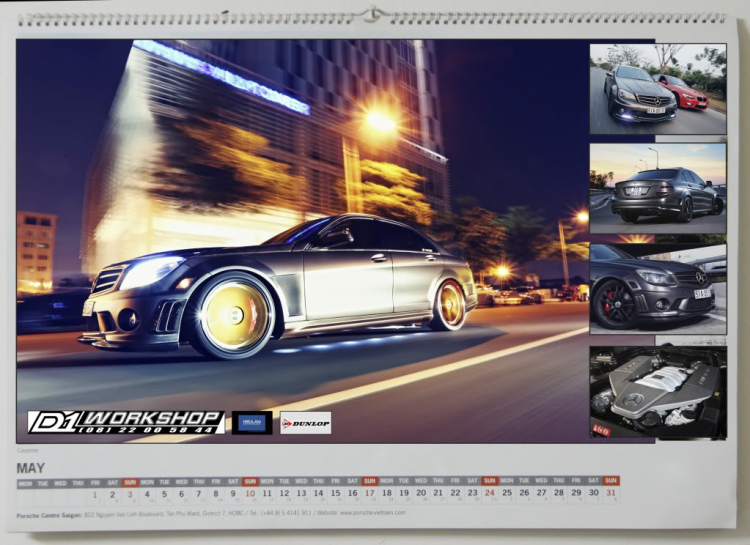Select date 26 on the calendar
The image size is (750, 545).
(x=524, y=492)
